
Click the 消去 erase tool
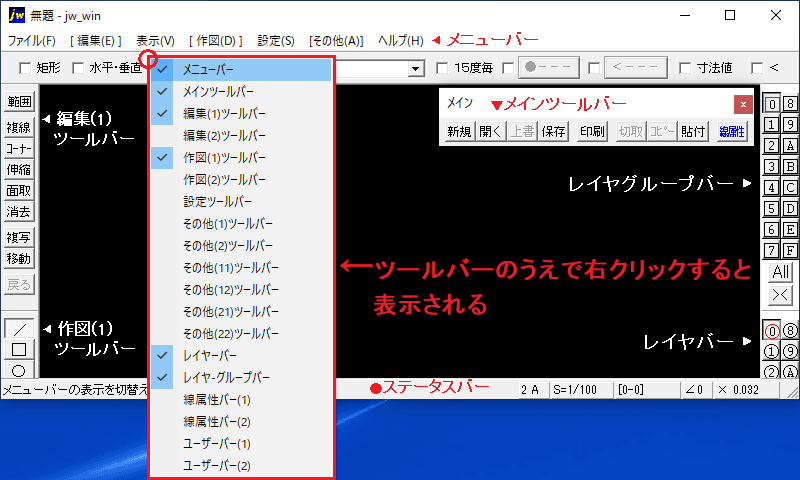(x=19, y=211)
